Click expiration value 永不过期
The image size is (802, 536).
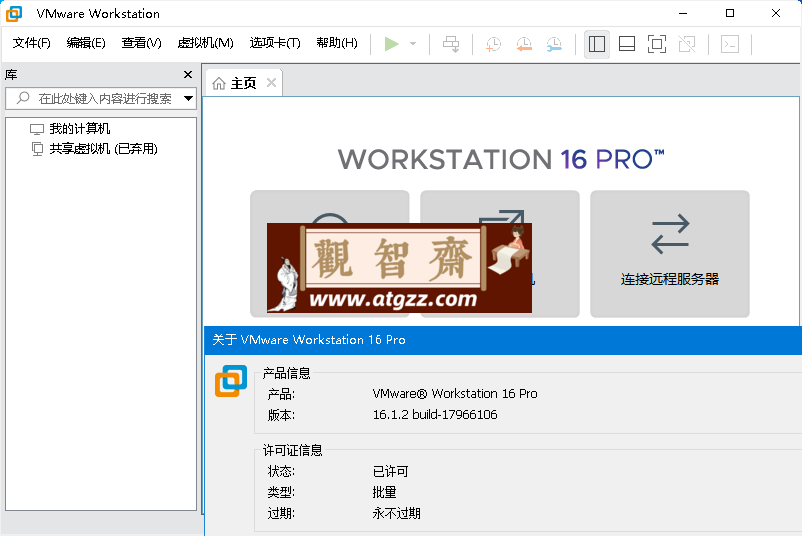(x=396, y=513)
